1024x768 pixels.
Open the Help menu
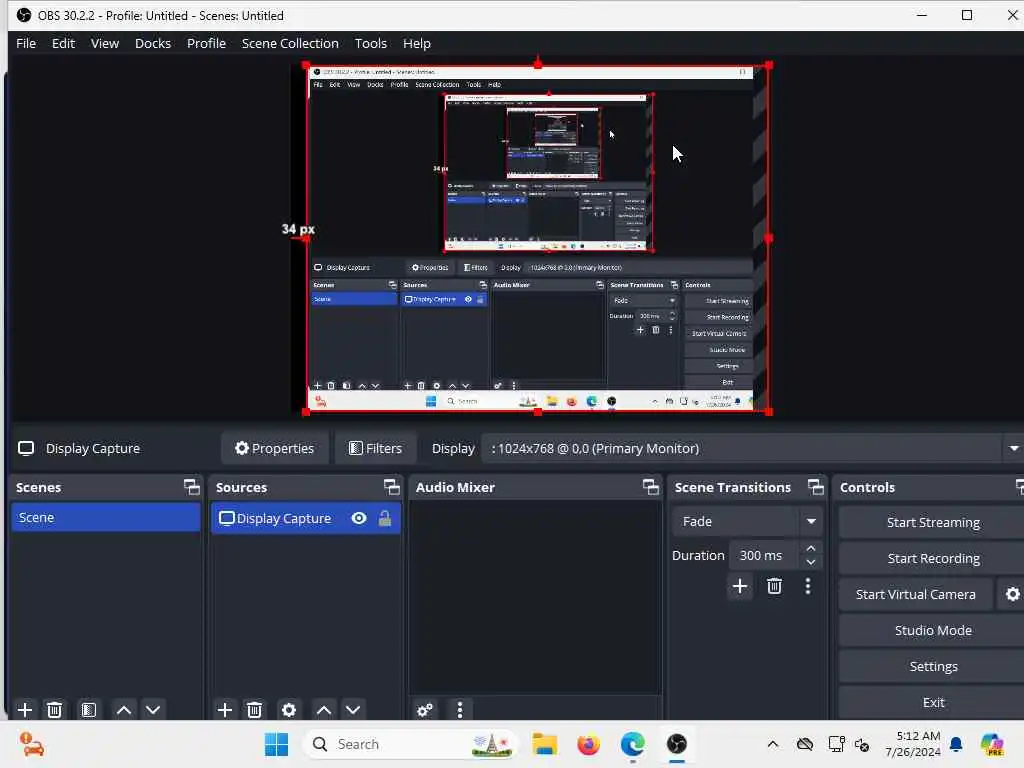pos(417,43)
